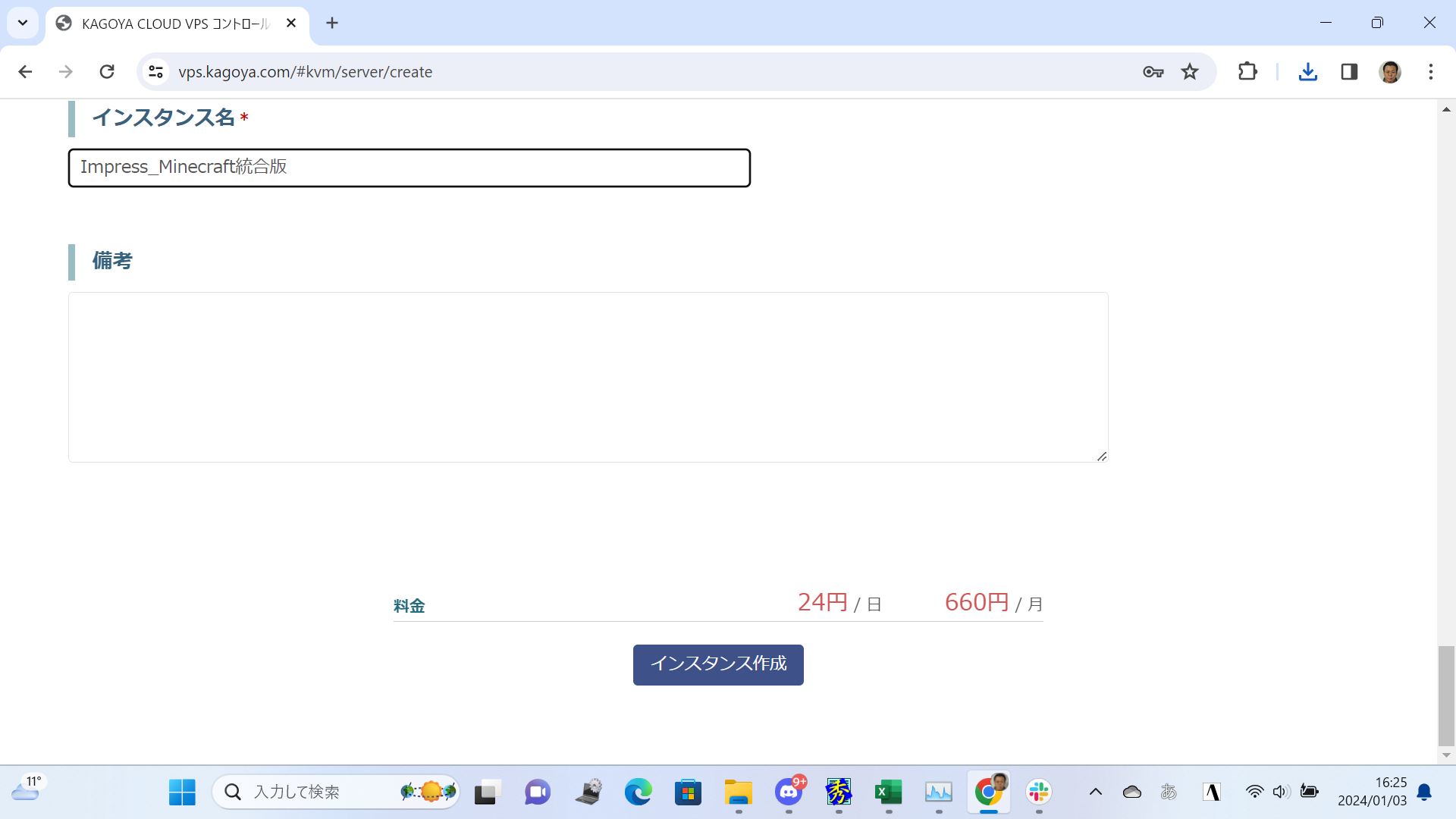Open Chrome downloads icon

coord(1307,71)
